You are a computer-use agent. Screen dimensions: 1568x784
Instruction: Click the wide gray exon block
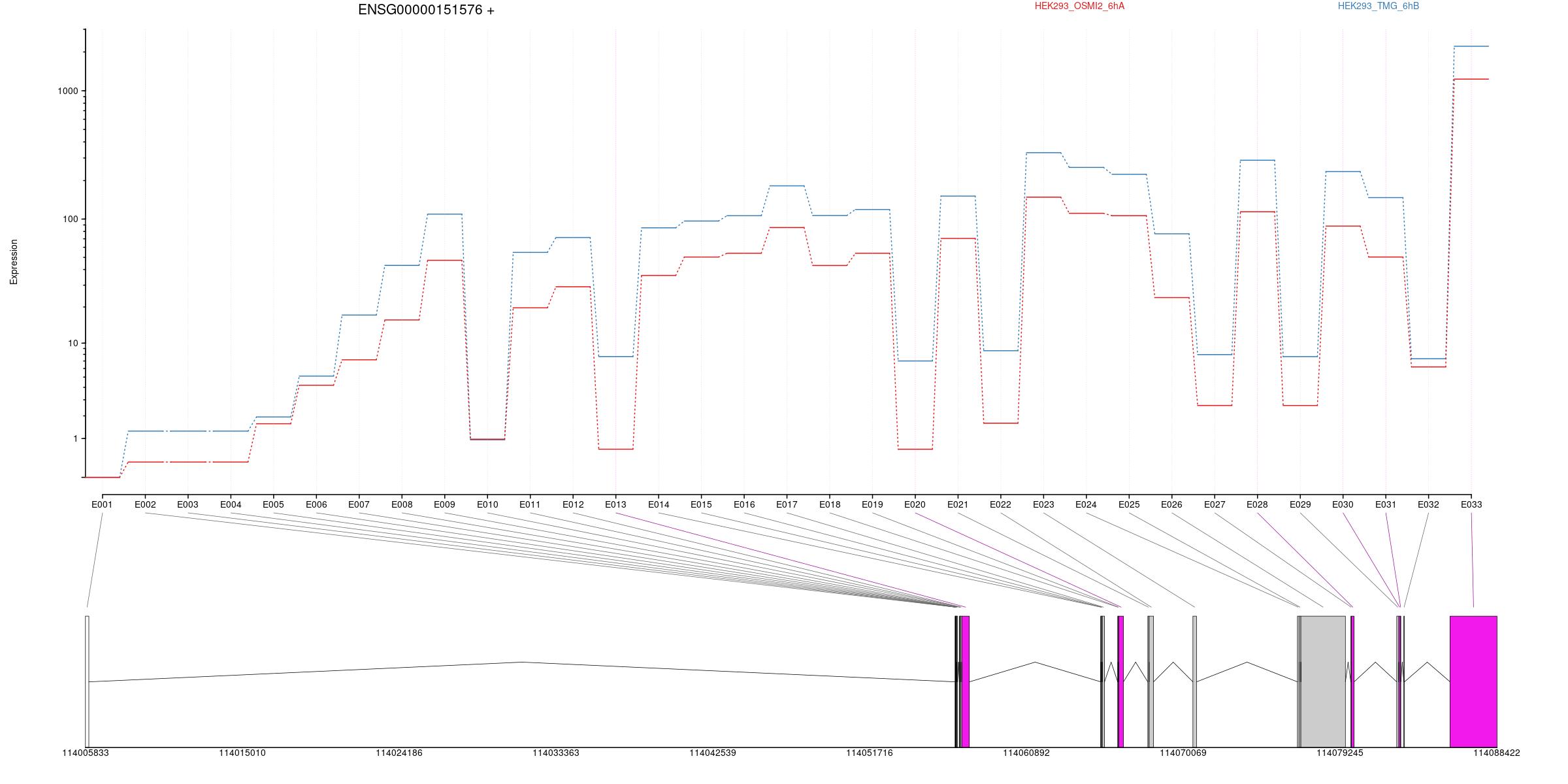click(1323, 681)
